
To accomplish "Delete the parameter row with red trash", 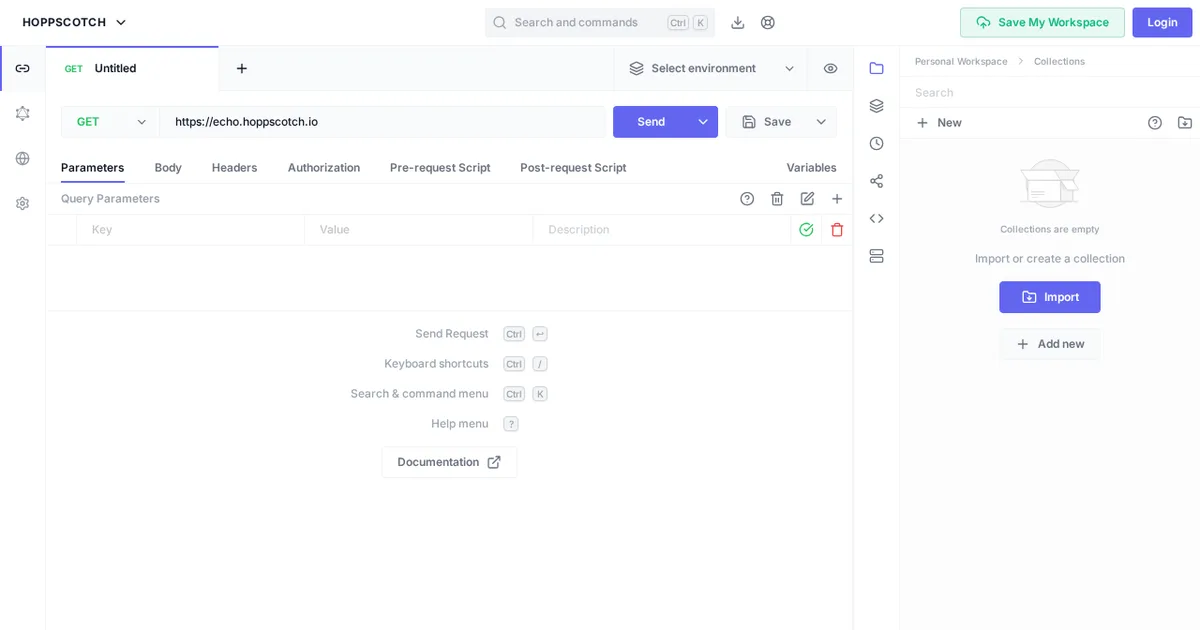I will pos(837,229).
